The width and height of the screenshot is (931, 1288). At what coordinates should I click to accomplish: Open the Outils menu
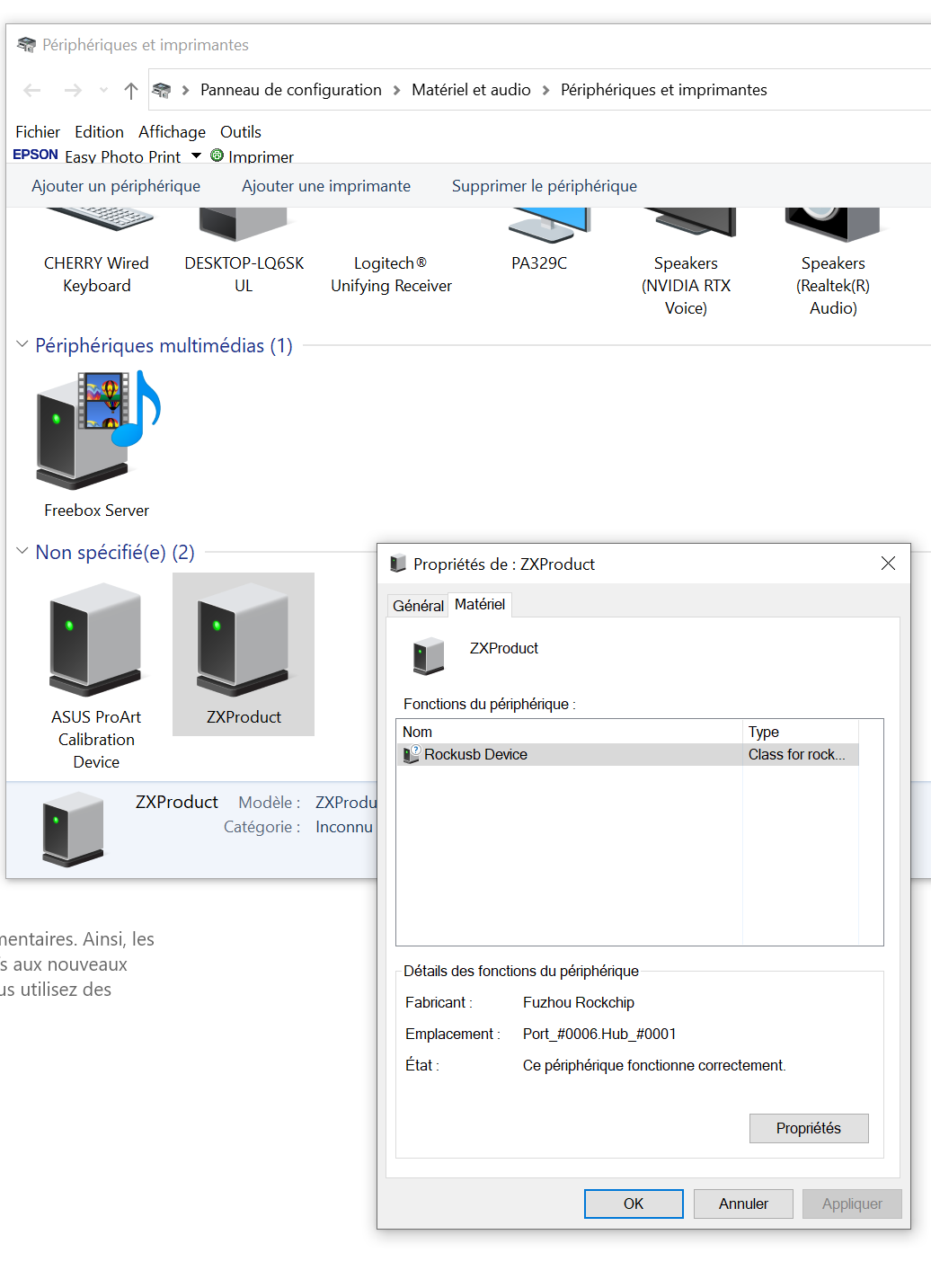(x=241, y=132)
